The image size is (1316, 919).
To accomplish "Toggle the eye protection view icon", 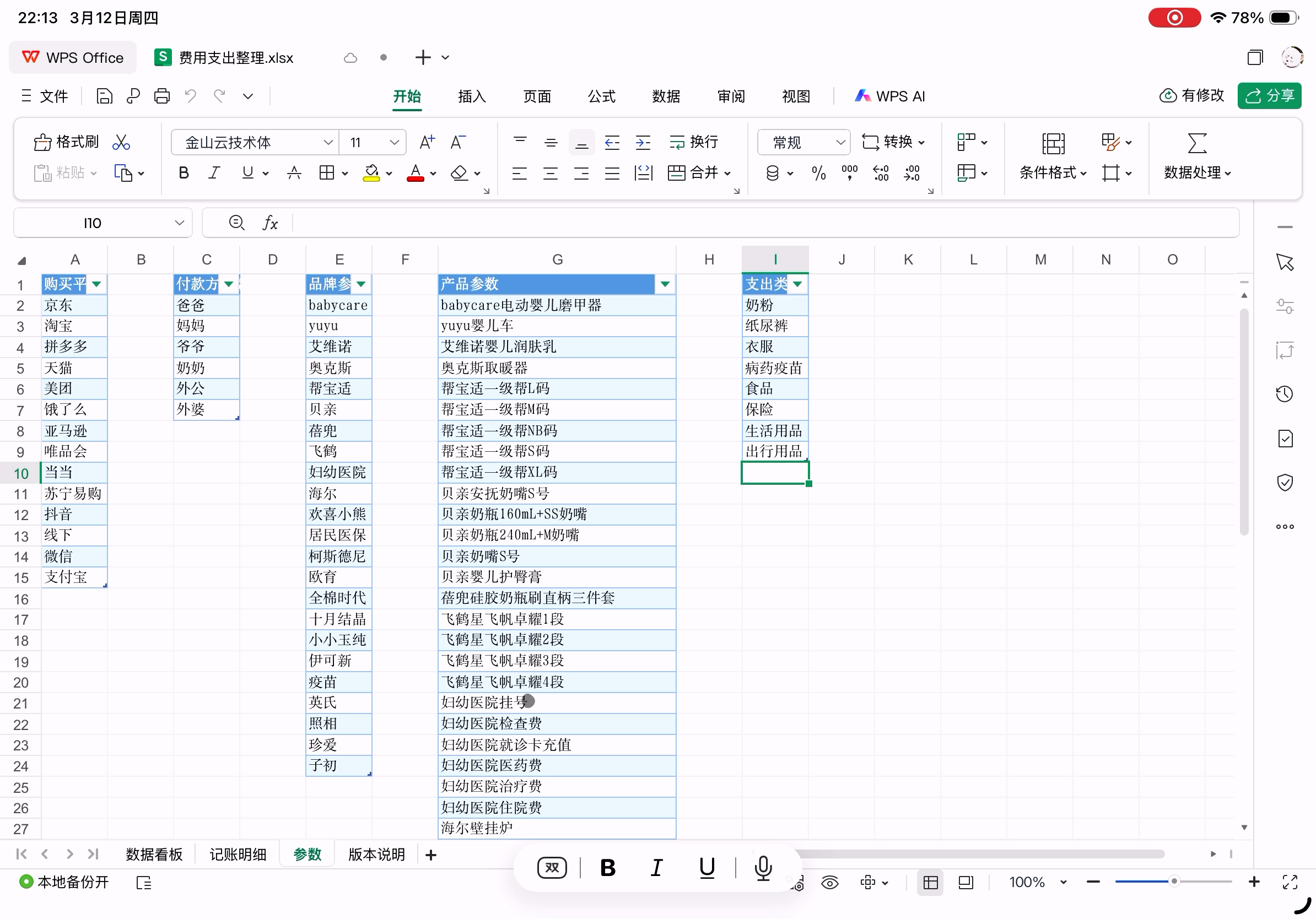I will coord(829,882).
